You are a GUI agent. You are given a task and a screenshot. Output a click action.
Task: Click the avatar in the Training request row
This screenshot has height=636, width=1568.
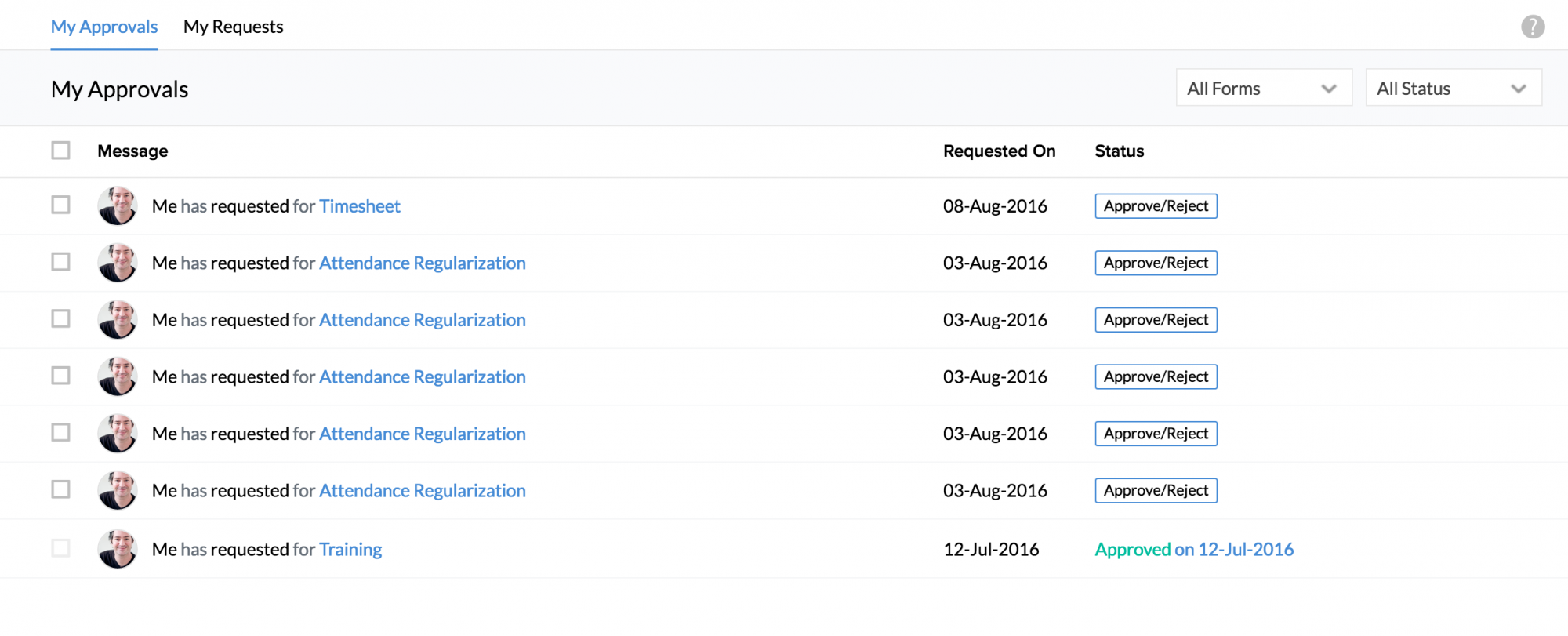[x=118, y=549]
